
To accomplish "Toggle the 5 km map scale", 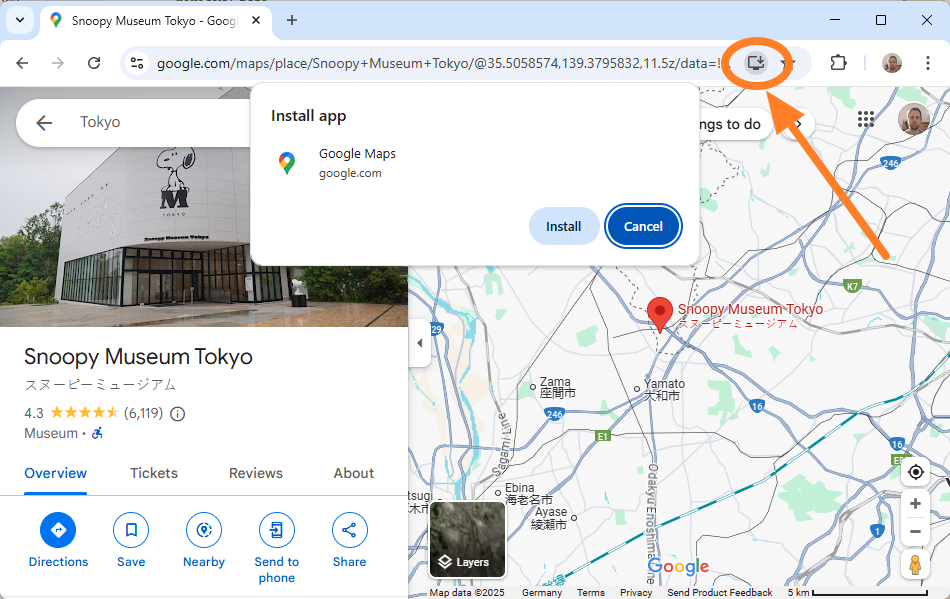I will pyautogui.click(x=857, y=592).
